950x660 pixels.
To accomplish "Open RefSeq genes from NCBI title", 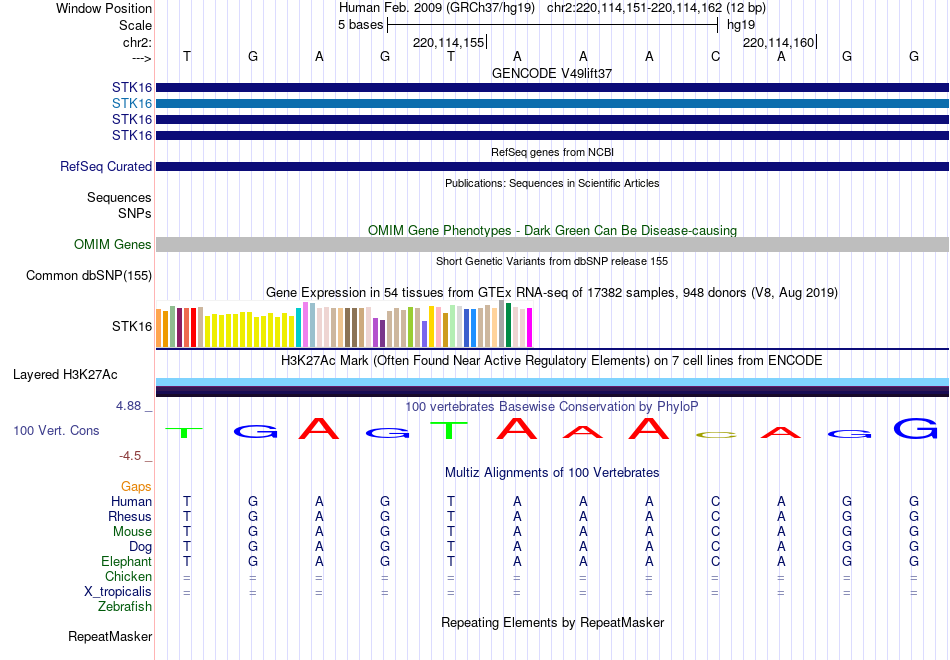I will coord(552,152).
